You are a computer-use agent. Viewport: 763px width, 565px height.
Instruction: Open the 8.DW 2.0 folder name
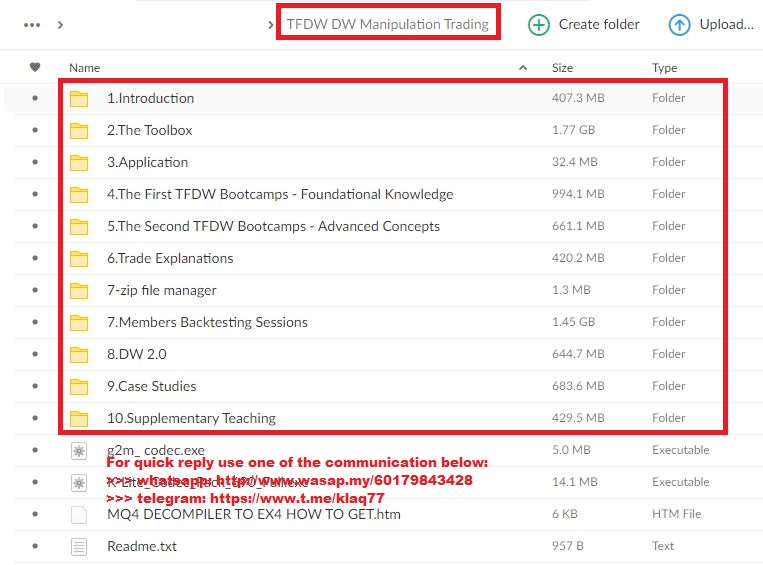[137, 354]
